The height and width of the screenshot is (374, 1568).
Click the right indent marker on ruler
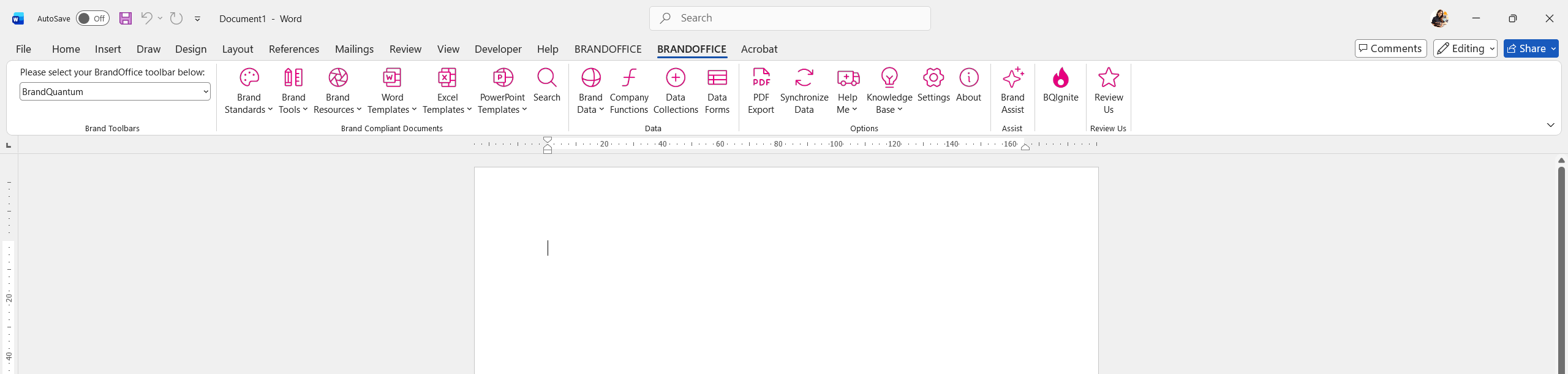point(1025,147)
